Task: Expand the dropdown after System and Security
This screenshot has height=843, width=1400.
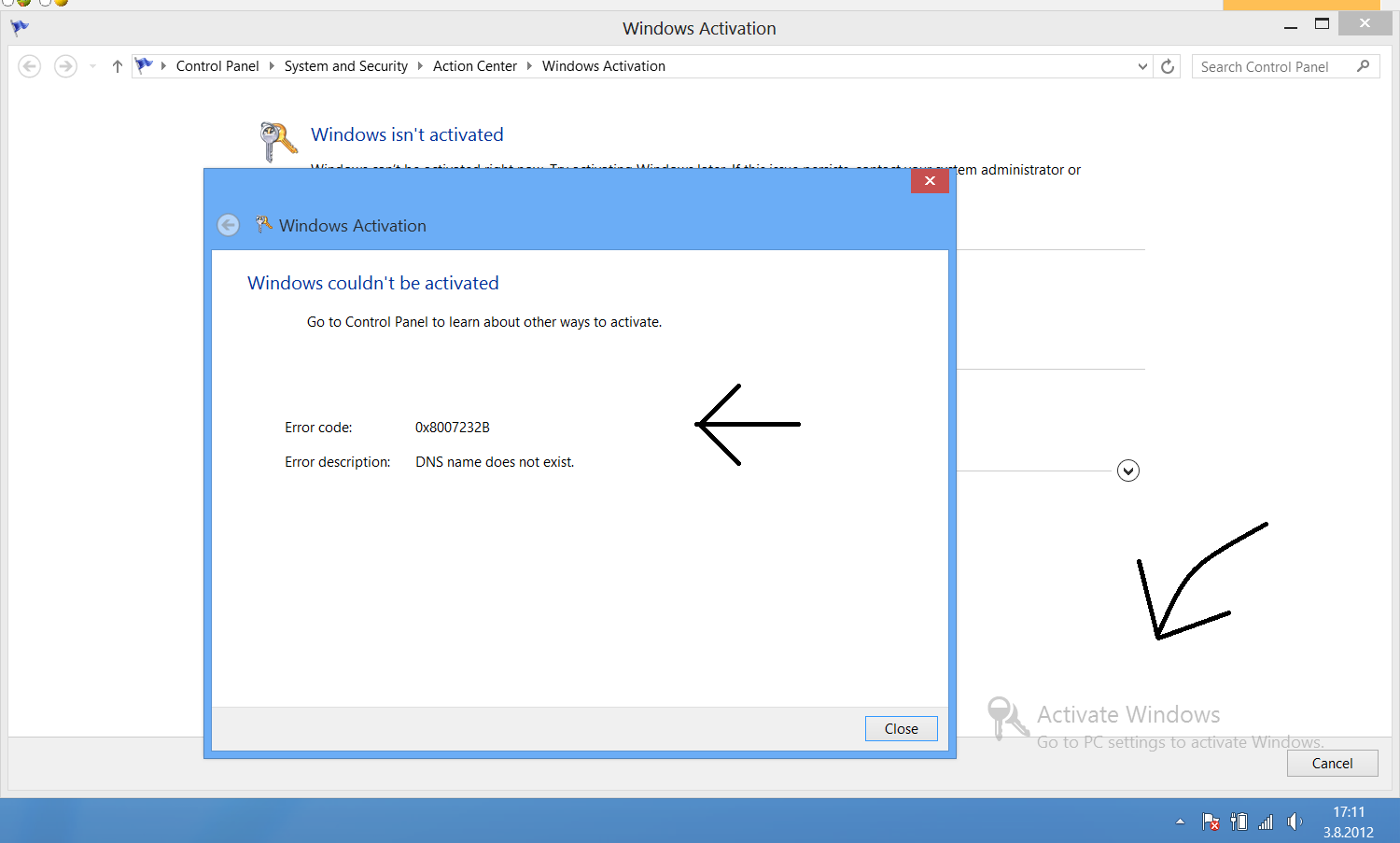Action: click(x=420, y=66)
